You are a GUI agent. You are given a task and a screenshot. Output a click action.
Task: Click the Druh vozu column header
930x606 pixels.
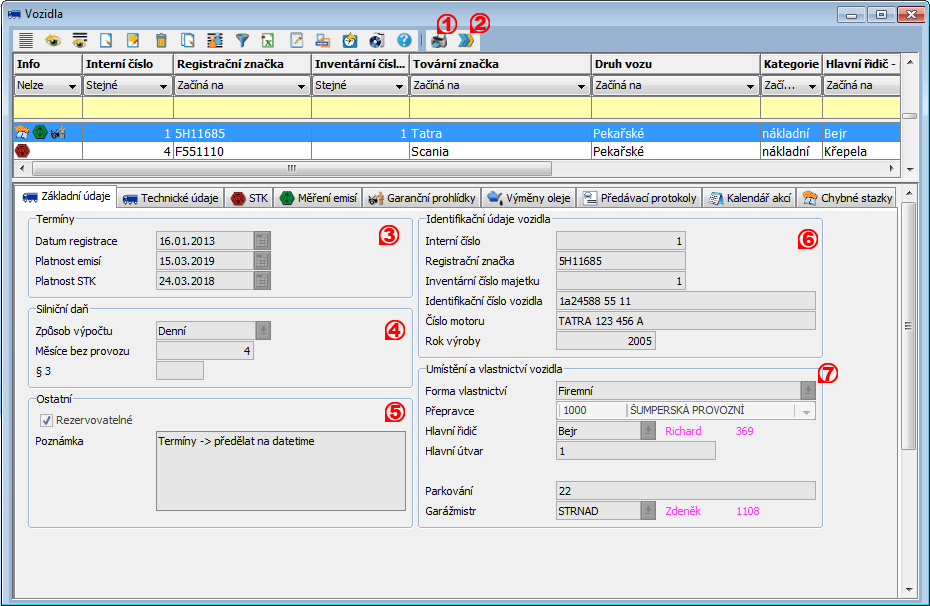point(675,64)
